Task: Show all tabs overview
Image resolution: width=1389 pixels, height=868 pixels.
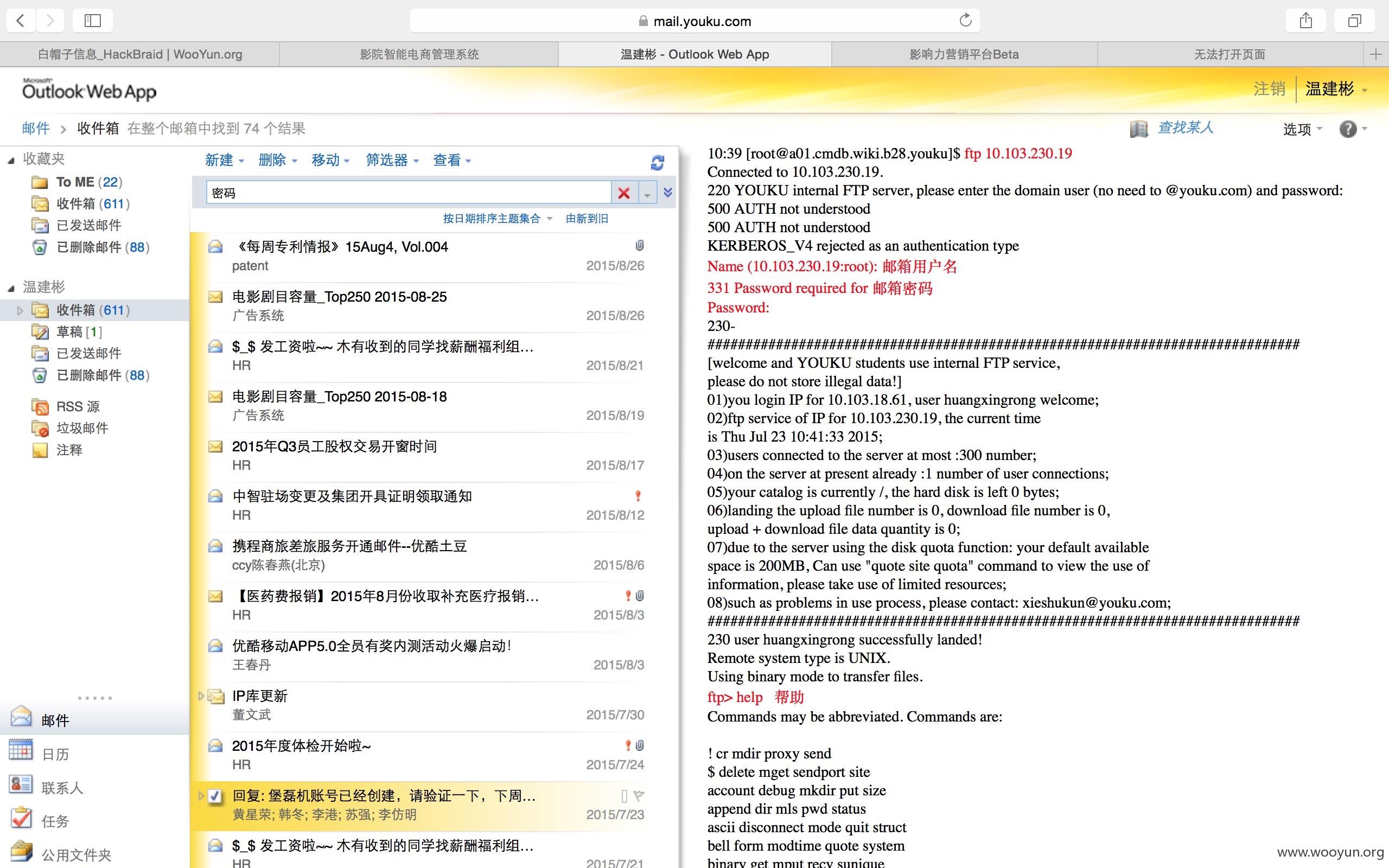Action: pos(1355,21)
